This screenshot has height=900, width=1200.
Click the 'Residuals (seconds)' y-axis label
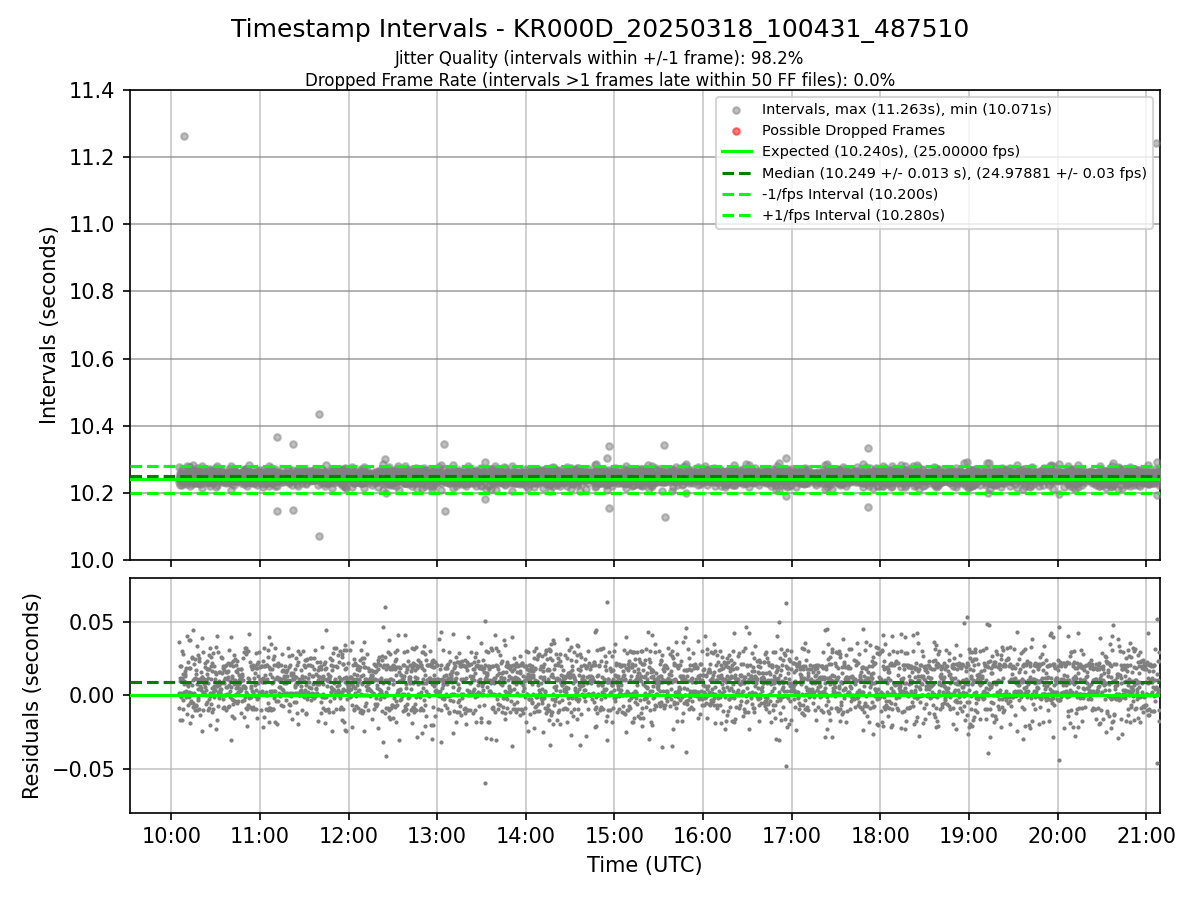[31, 696]
